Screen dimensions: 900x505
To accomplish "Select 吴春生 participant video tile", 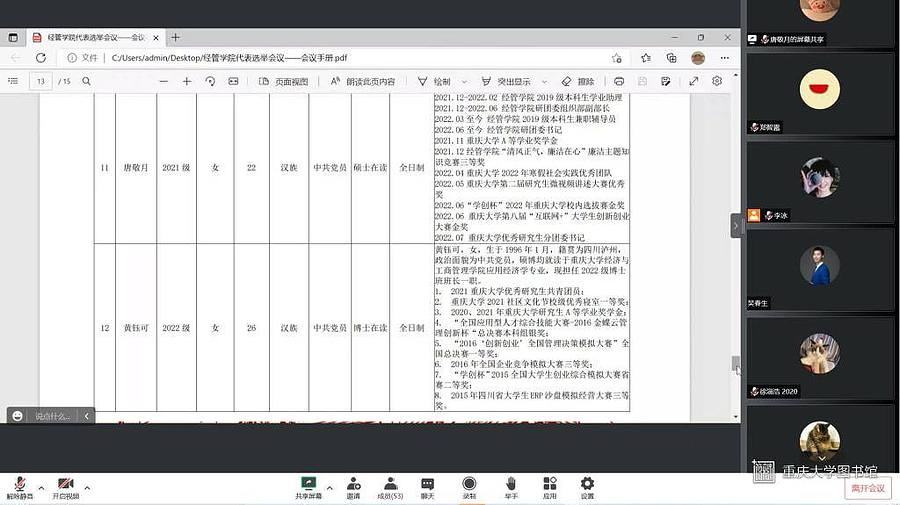I will click(820, 270).
